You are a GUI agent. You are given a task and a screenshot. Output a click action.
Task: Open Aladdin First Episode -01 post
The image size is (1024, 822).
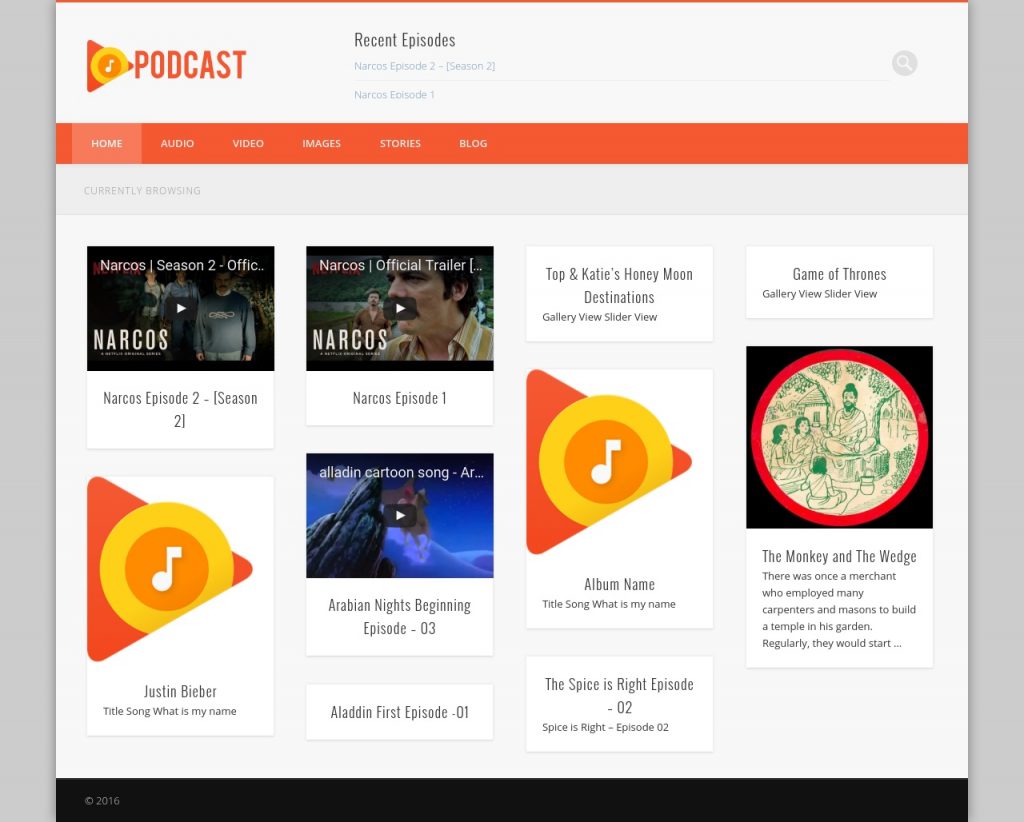point(400,712)
